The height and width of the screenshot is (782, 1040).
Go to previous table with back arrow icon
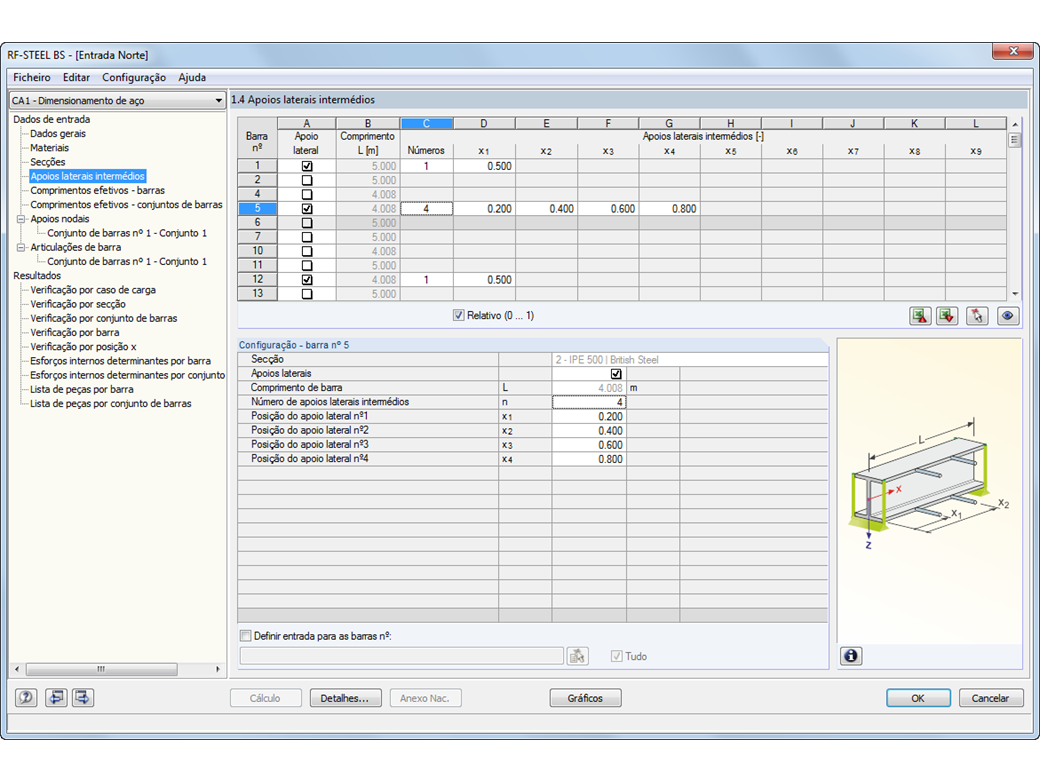click(56, 698)
